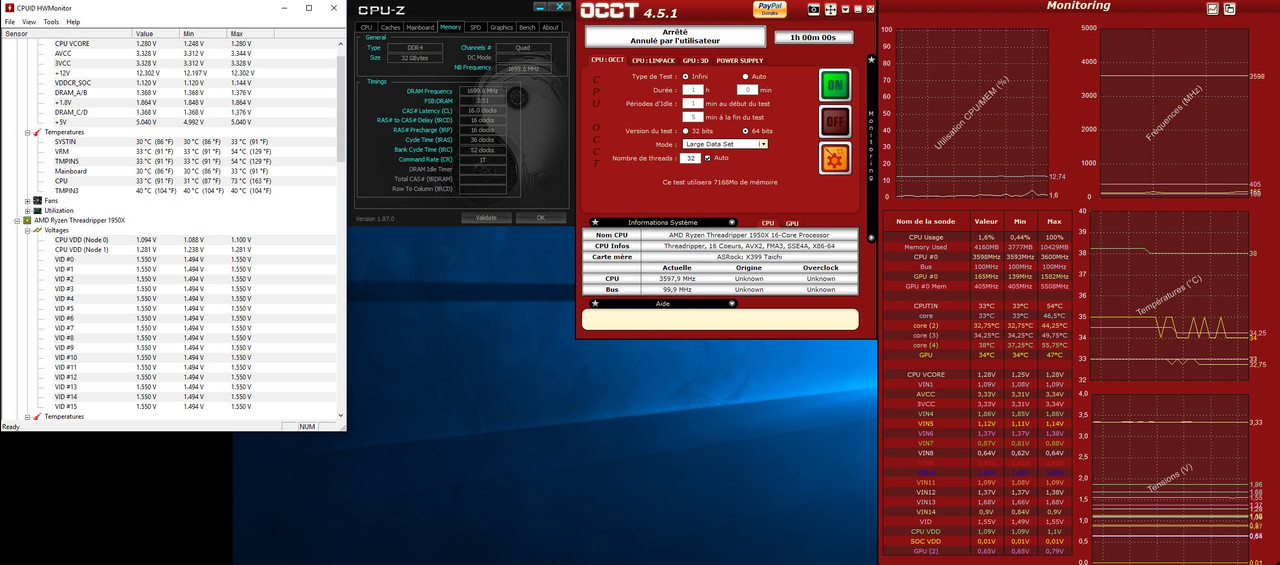Click the OCCT move-window arrows icon
Image resolution: width=1280 pixels, height=565 pixels.
point(831,9)
